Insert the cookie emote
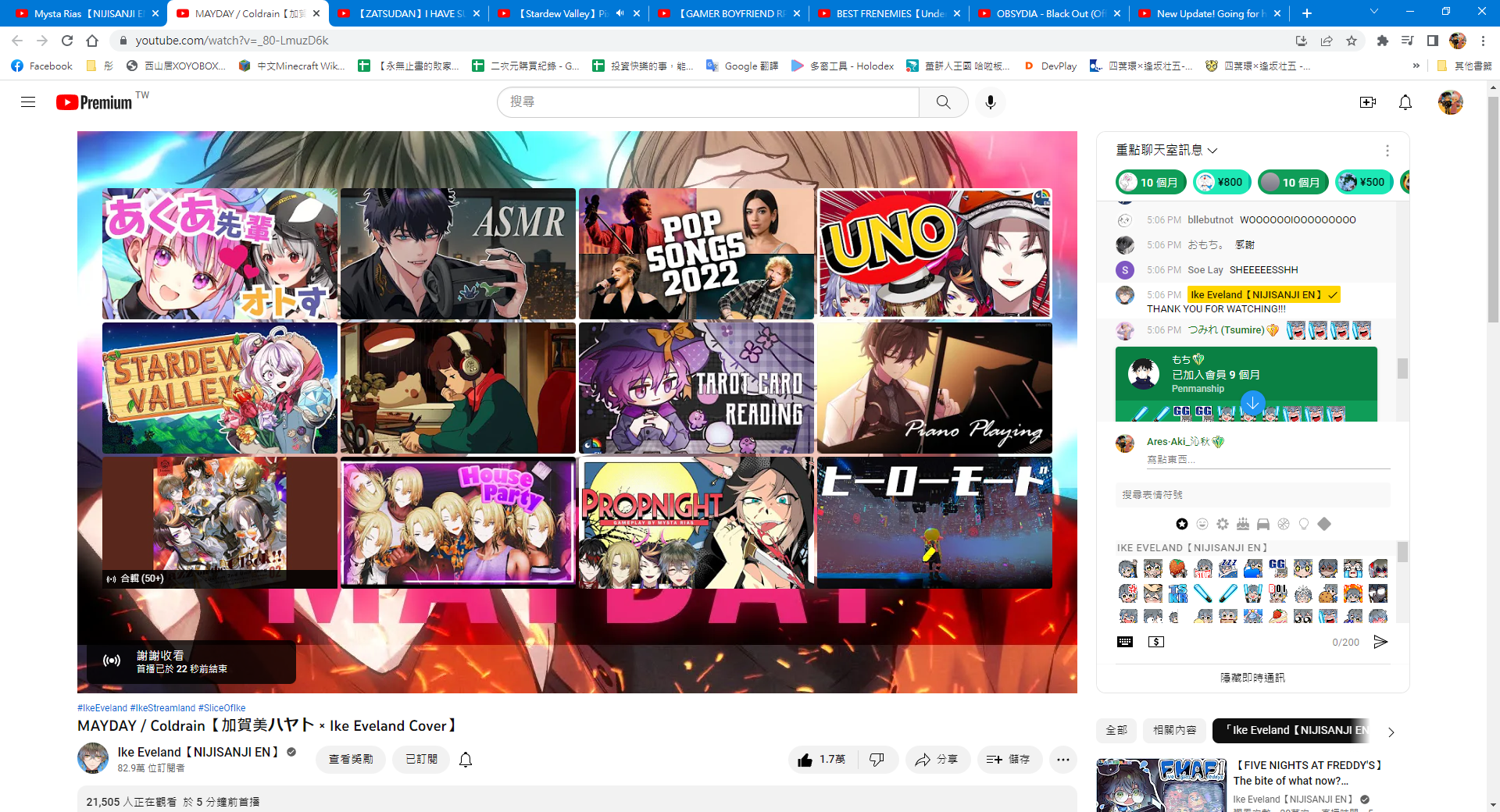 1327,593
